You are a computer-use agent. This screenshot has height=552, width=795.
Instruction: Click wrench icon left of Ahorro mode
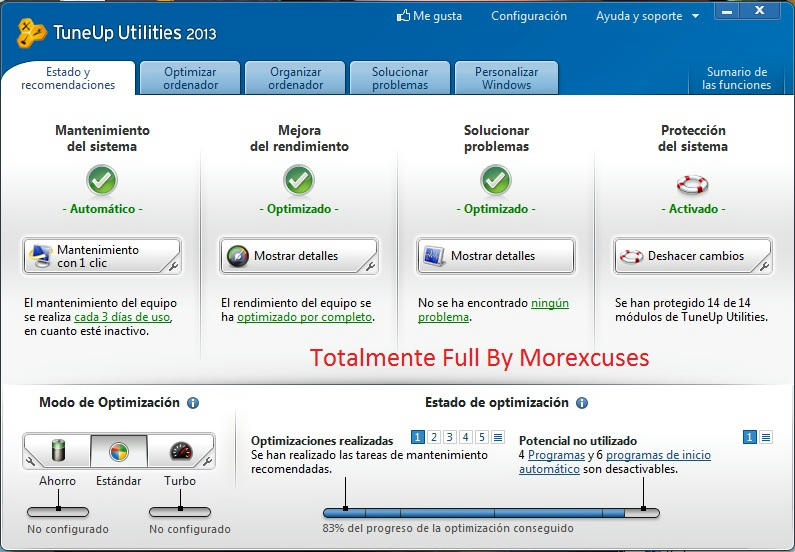pyautogui.click(x=30, y=461)
